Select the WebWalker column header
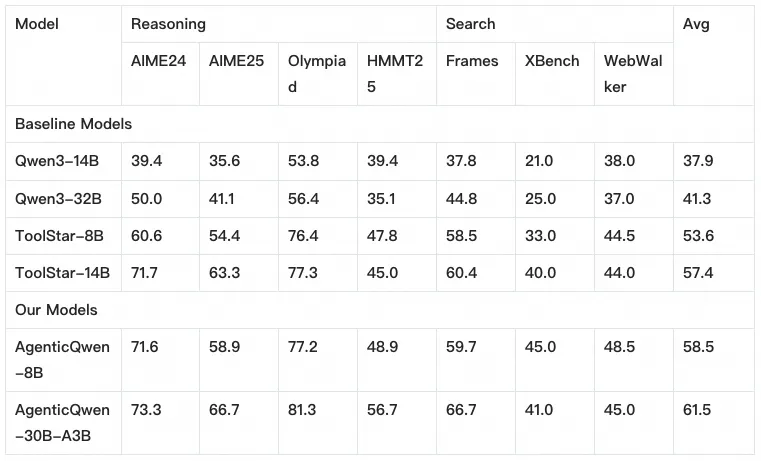This screenshot has height=461, width=761. (x=633, y=73)
